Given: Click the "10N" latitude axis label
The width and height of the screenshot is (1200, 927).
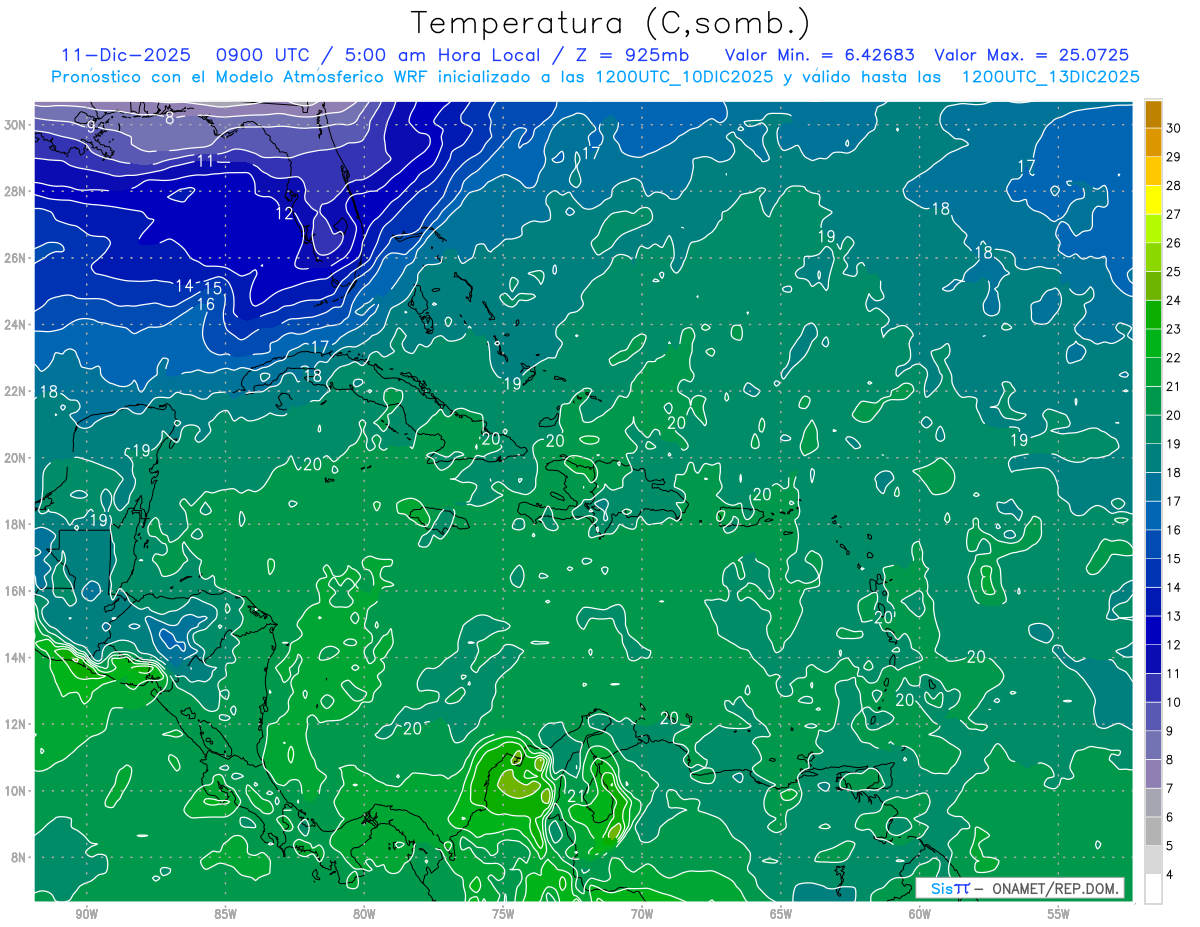Looking at the screenshot, I should (x=16, y=791).
